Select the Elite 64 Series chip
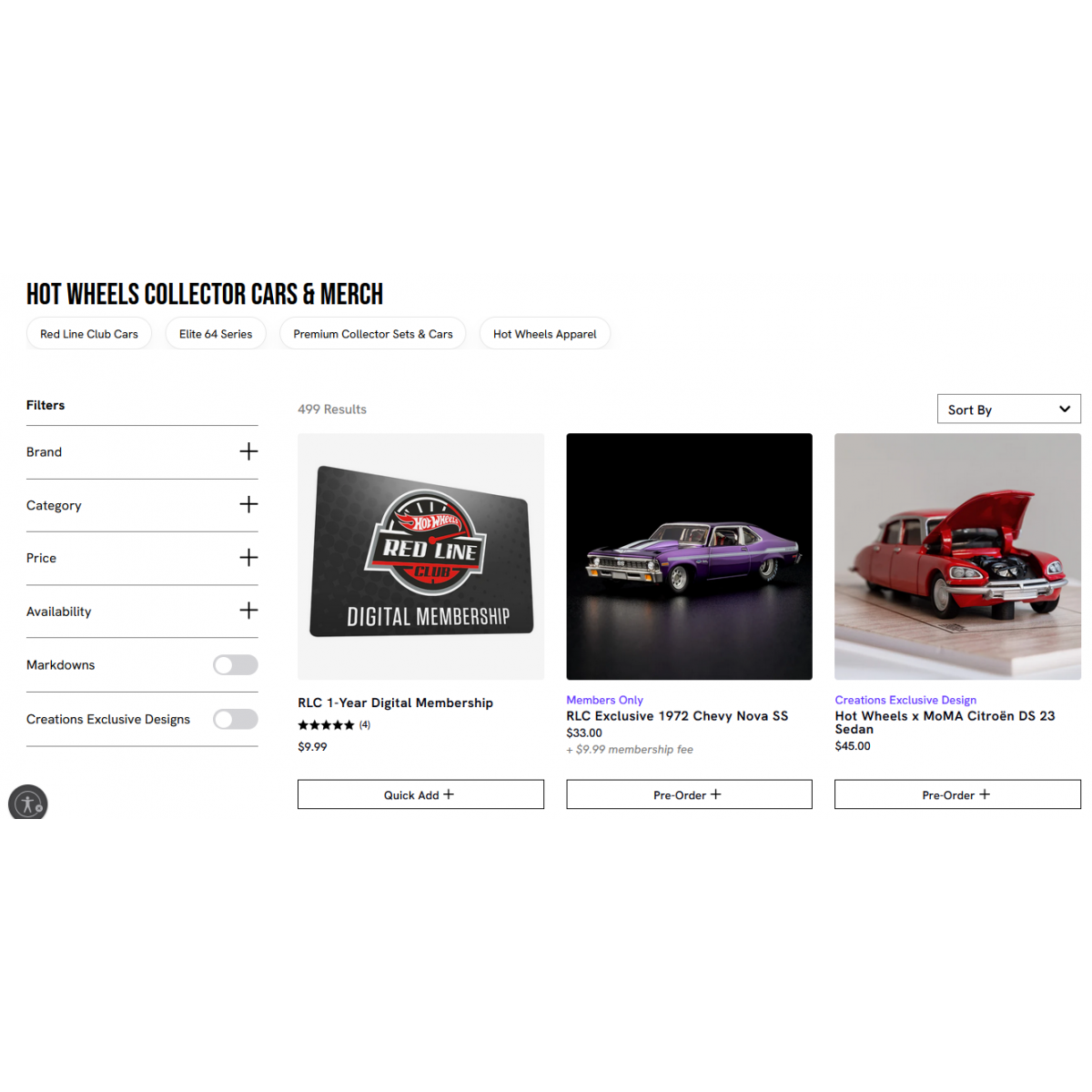The image size is (1092, 1092). [216, 334]
